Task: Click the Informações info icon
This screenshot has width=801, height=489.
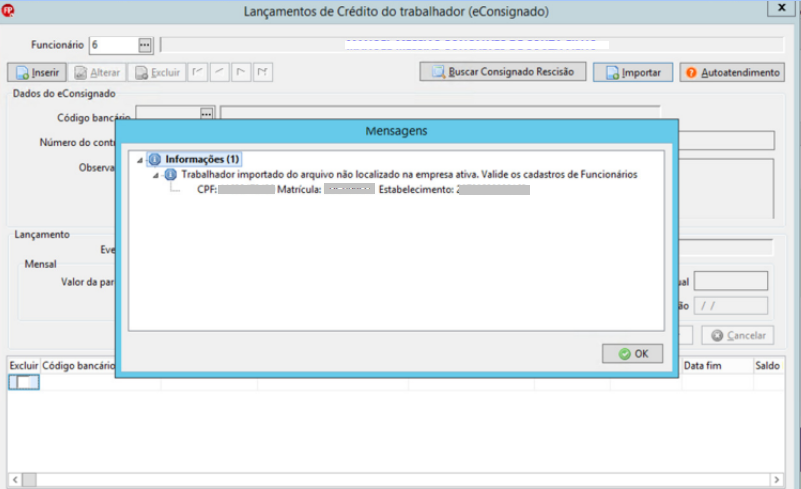Action: (155, 159)
